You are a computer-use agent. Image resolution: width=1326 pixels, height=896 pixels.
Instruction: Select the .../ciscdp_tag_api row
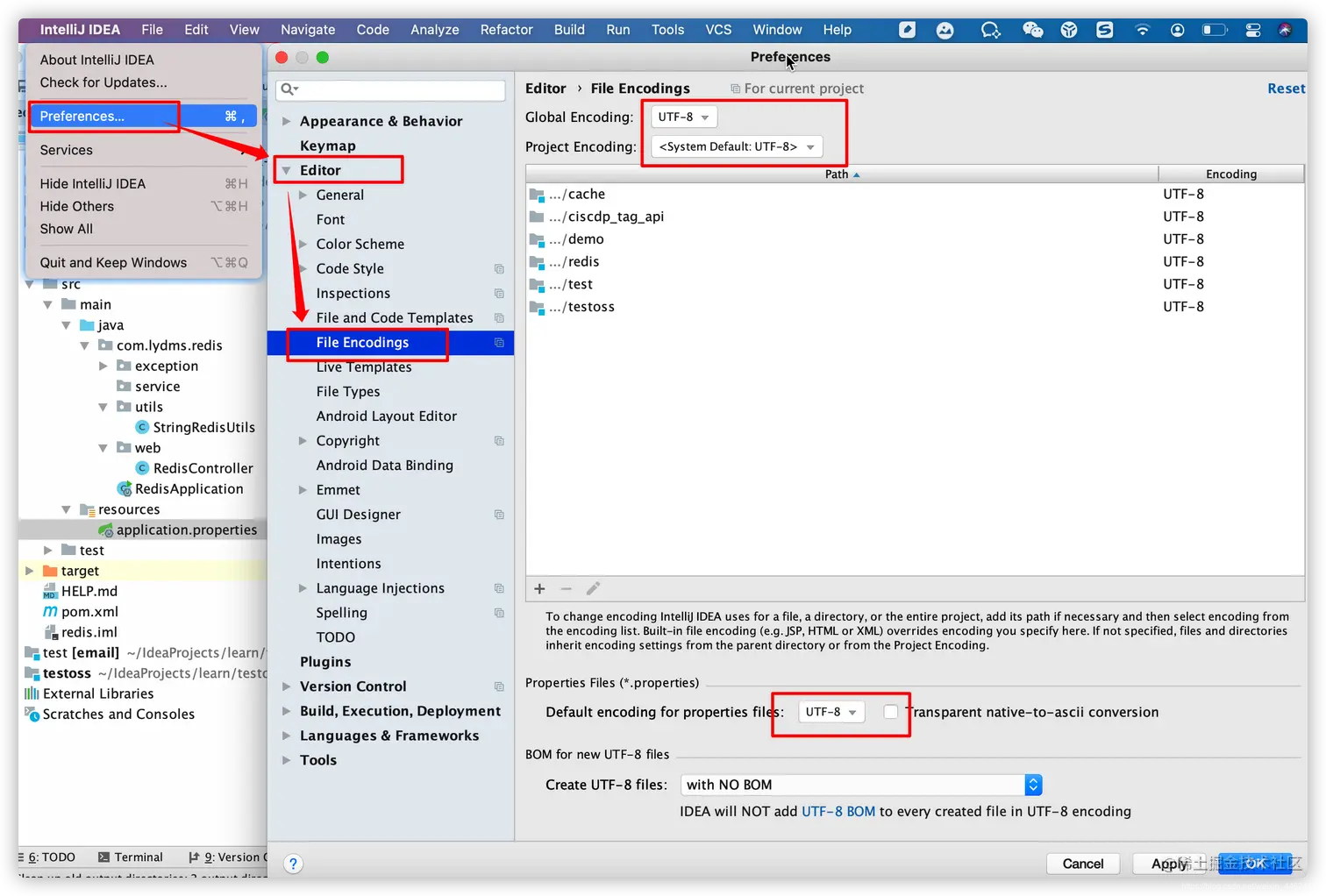[x=915, y=217]
